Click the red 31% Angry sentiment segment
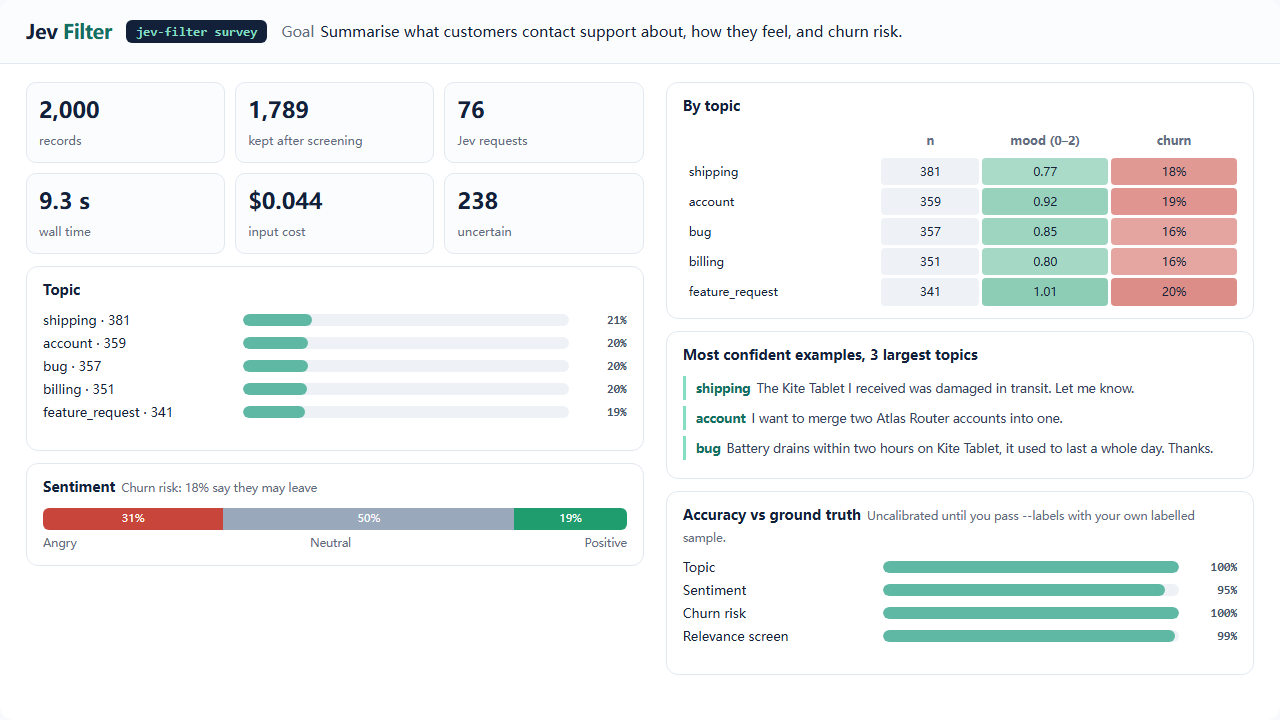The image size is (1280, 720). click(133, 518)
